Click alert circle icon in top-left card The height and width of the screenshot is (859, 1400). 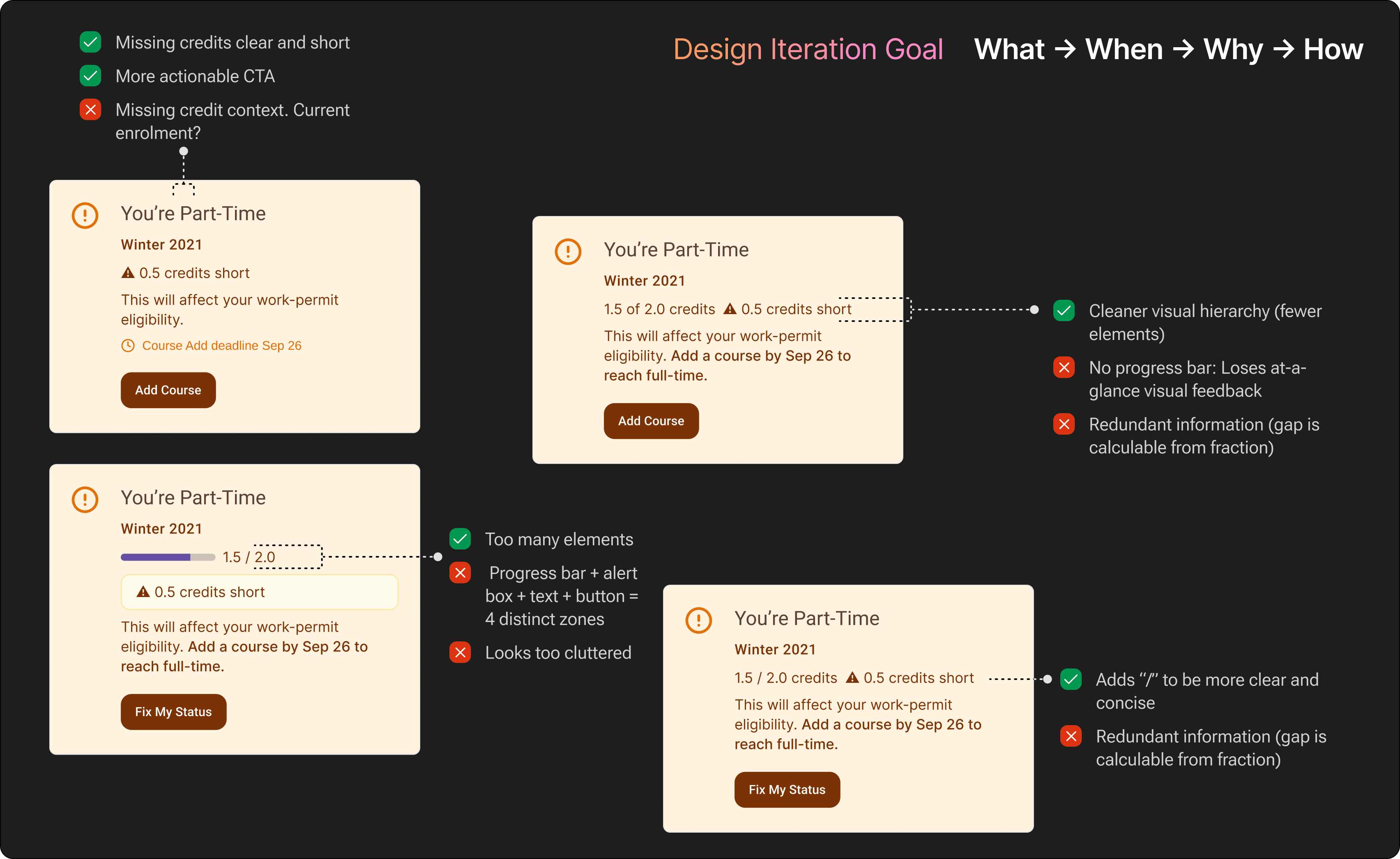(85, 215)
